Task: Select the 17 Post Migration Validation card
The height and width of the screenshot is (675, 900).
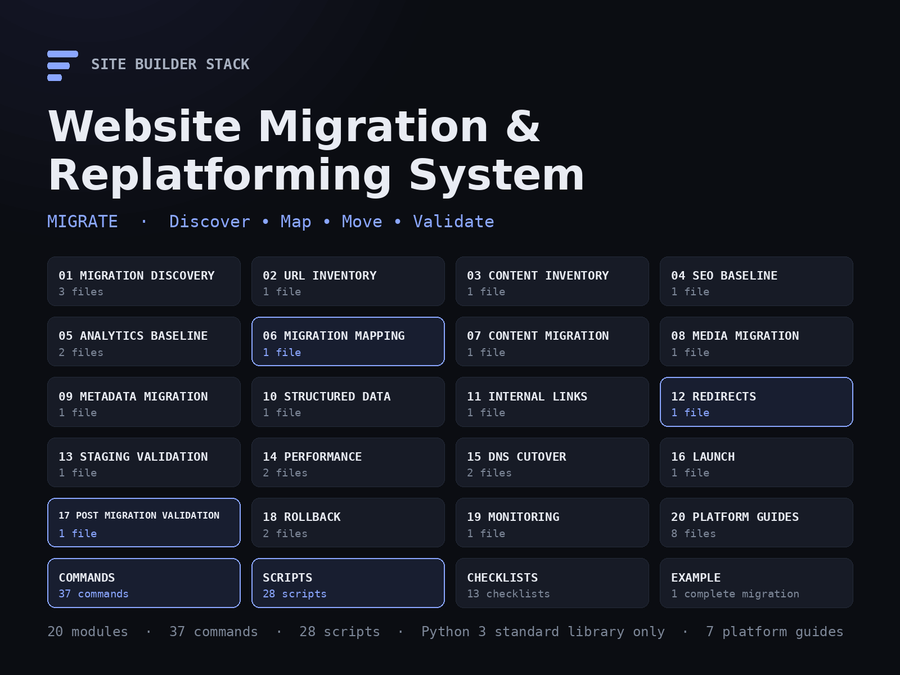Action: pyautogui.click(x=143, y=522)
